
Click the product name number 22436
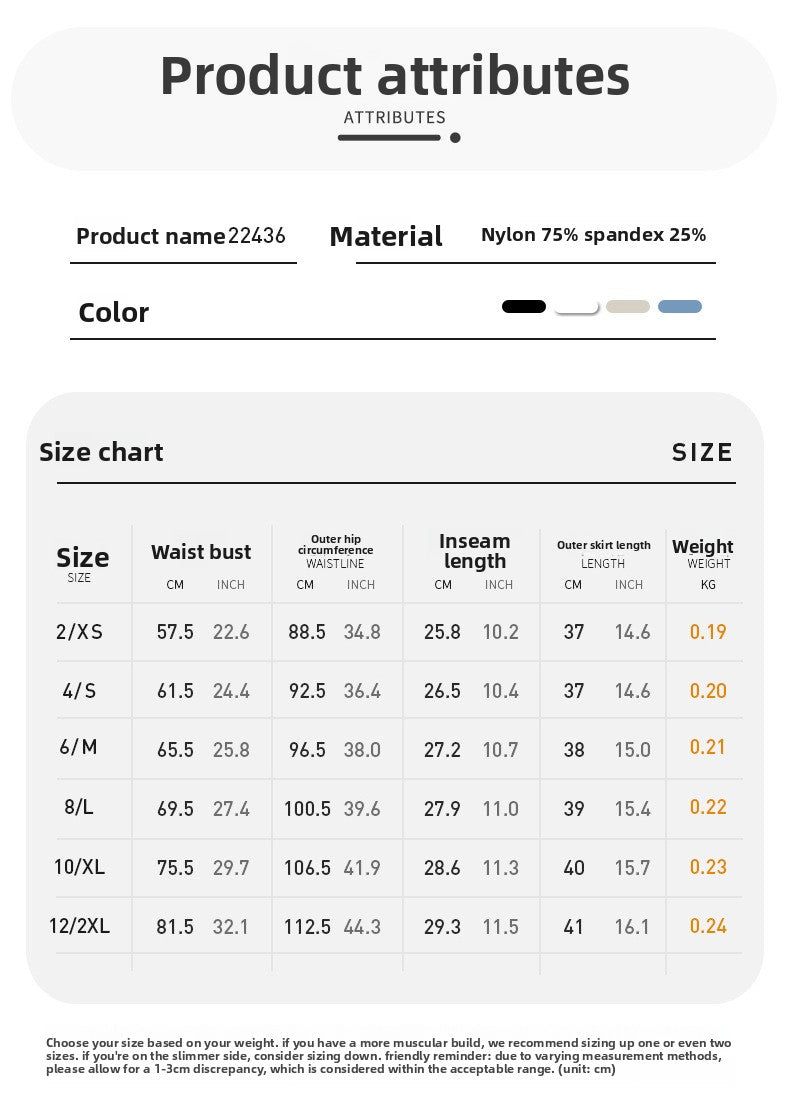[x=257, y=236]
